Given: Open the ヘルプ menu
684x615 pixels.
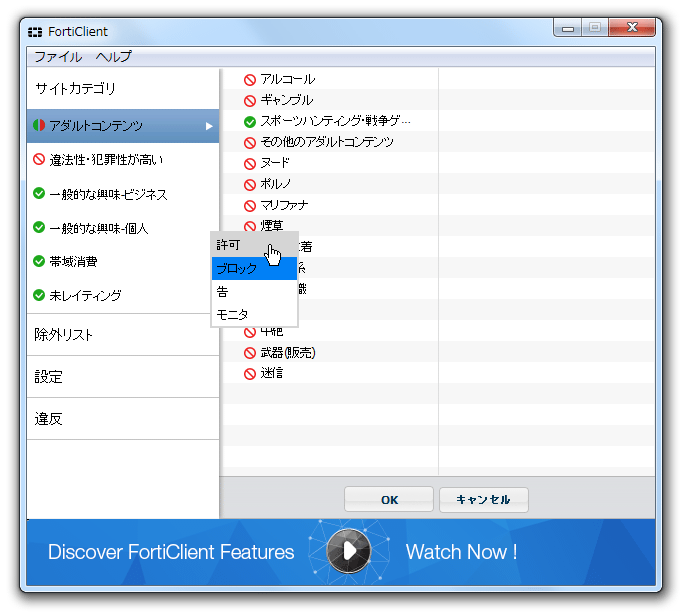Looking at the screenshot, I should [x=113, y=57].
